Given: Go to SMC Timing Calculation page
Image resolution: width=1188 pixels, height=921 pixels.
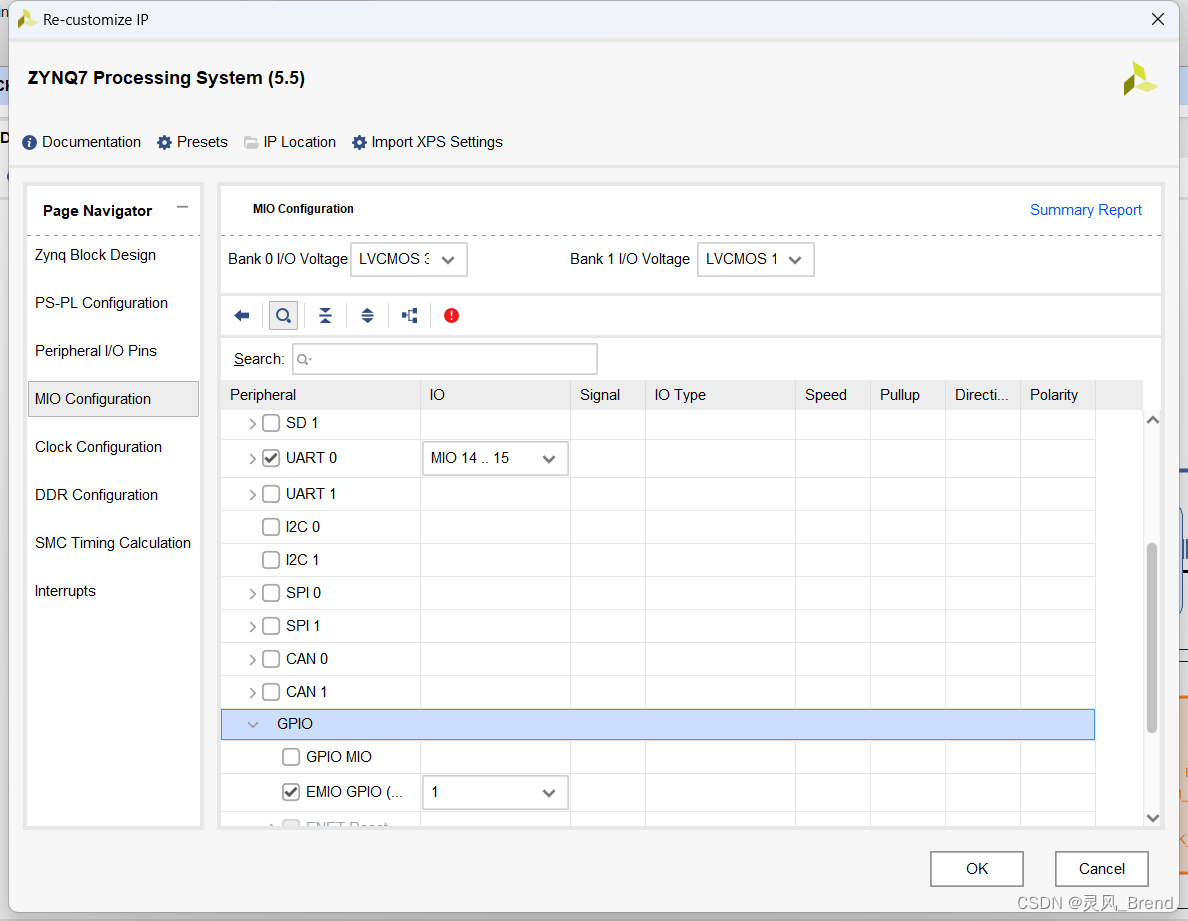Looking at the screenshot, I should [113, 543].
